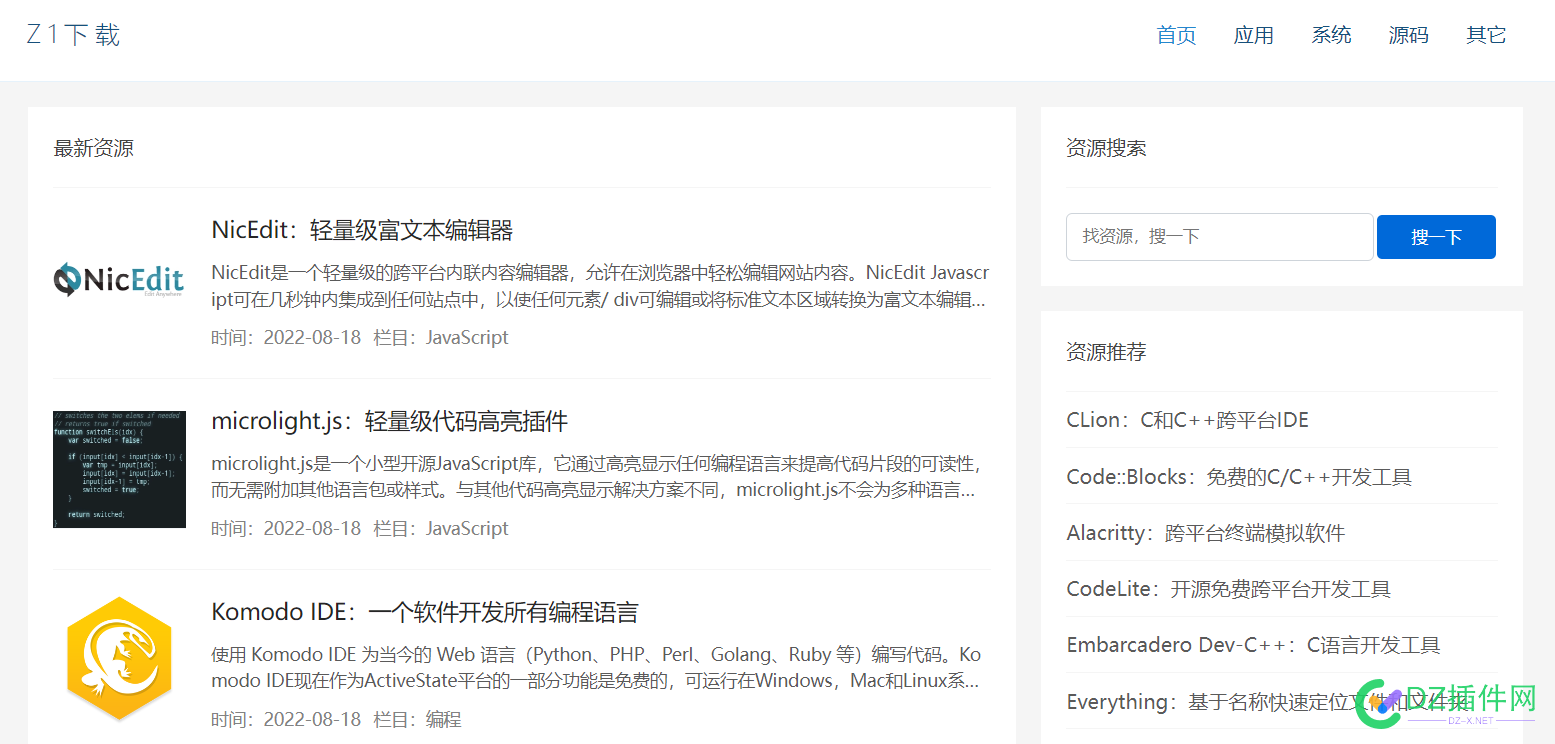Screen dimensions: 1555x744
Task: Select JavaScript category under microlight.js entry
Action: [x=467, y=529]
